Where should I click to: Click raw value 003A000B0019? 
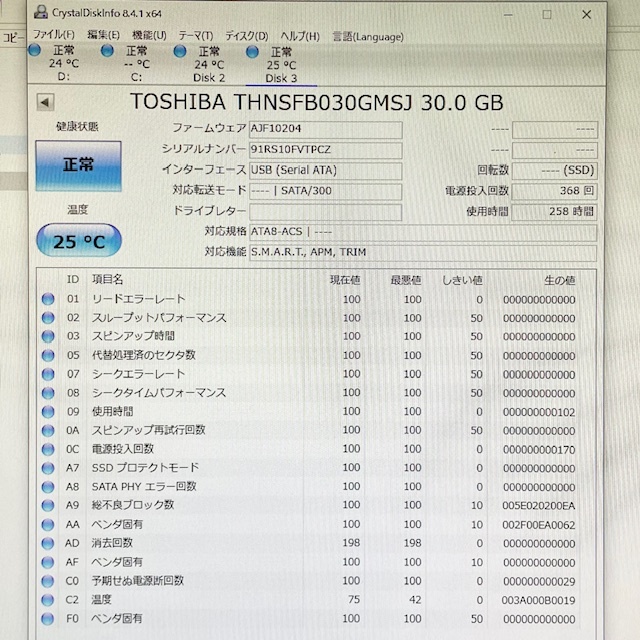tap(539, 600)
